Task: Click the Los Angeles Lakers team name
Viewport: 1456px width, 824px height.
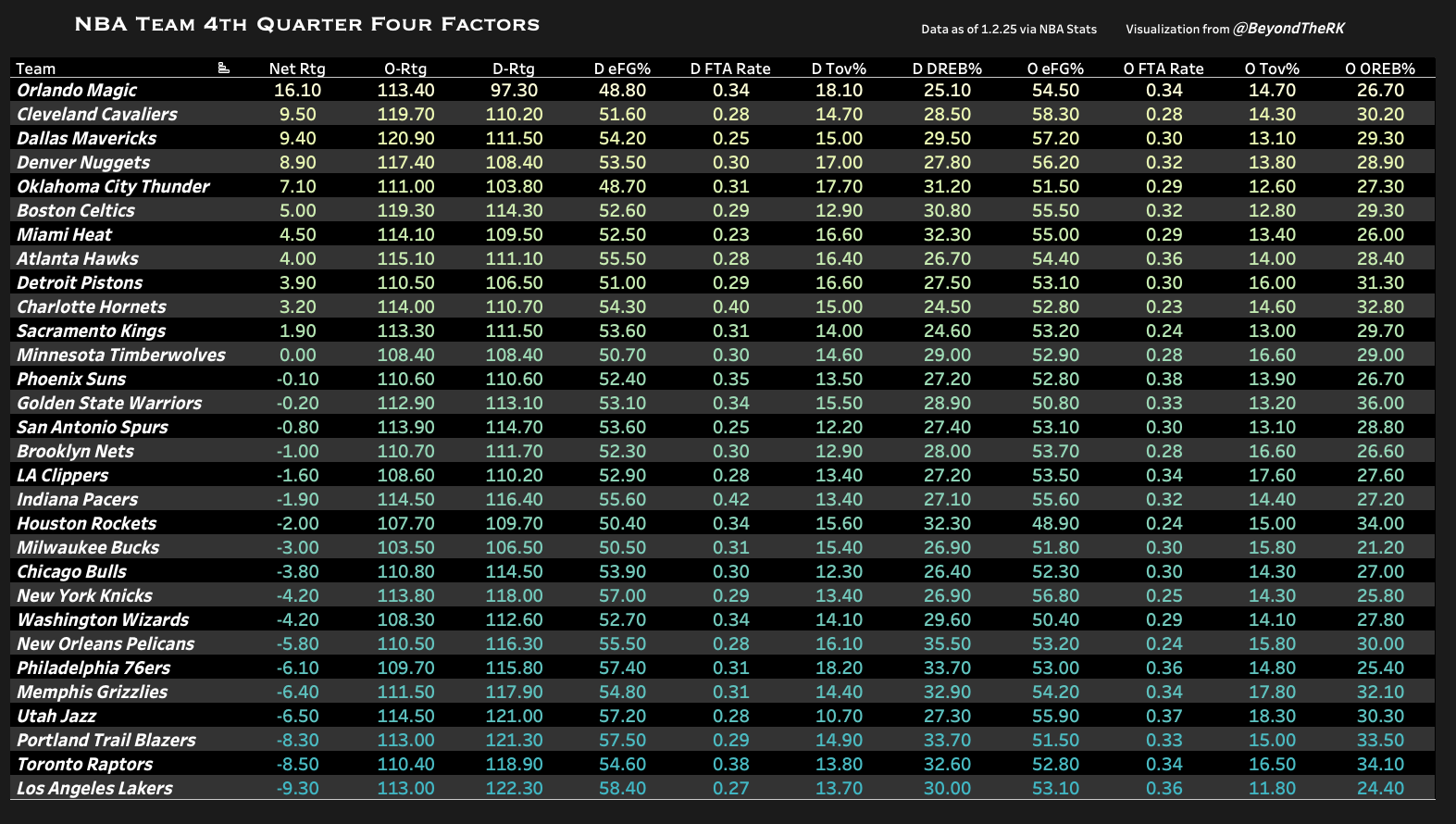Action: 94,788
